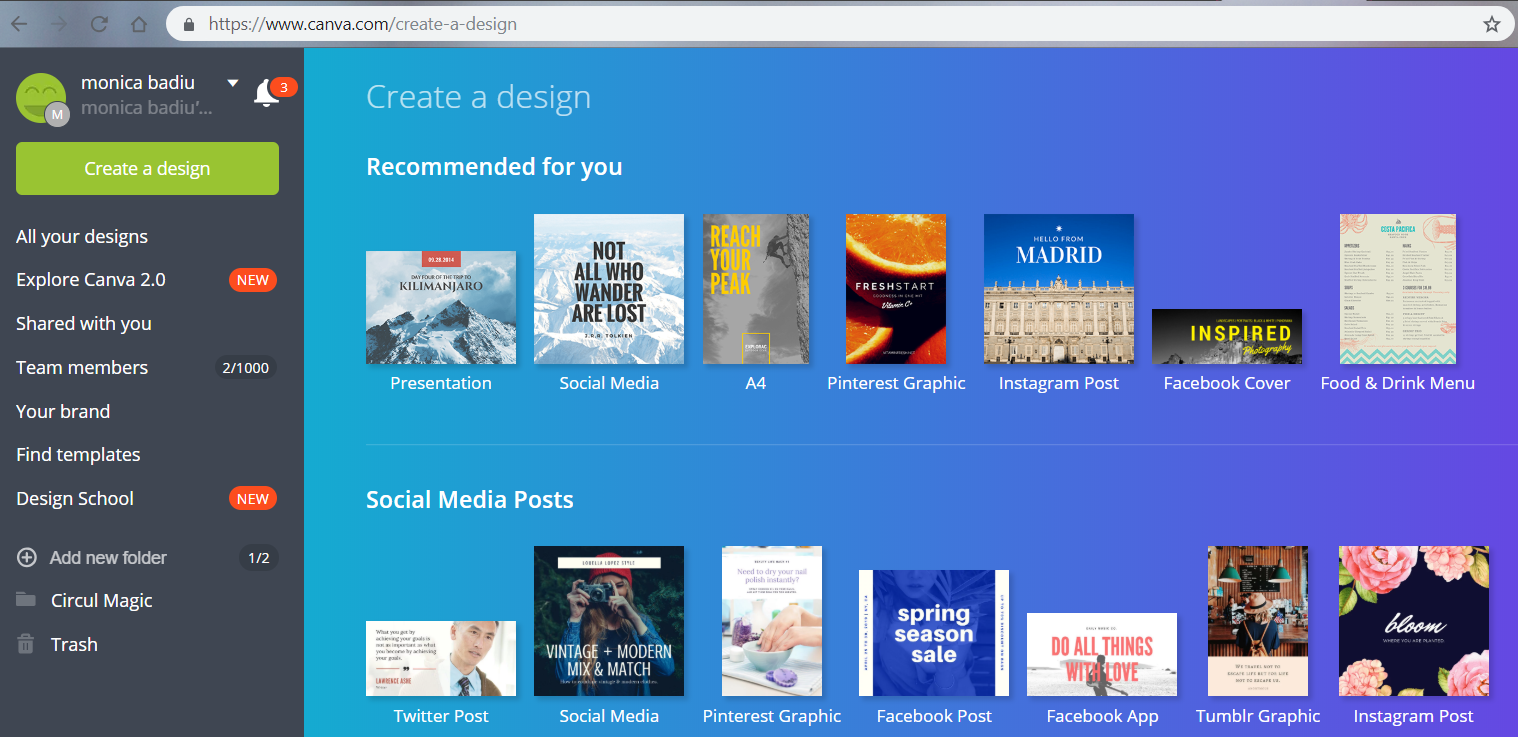Select the Not All Who Wander Social Media thumbnail
1518x738 pixels.
(x=609, y=289)
